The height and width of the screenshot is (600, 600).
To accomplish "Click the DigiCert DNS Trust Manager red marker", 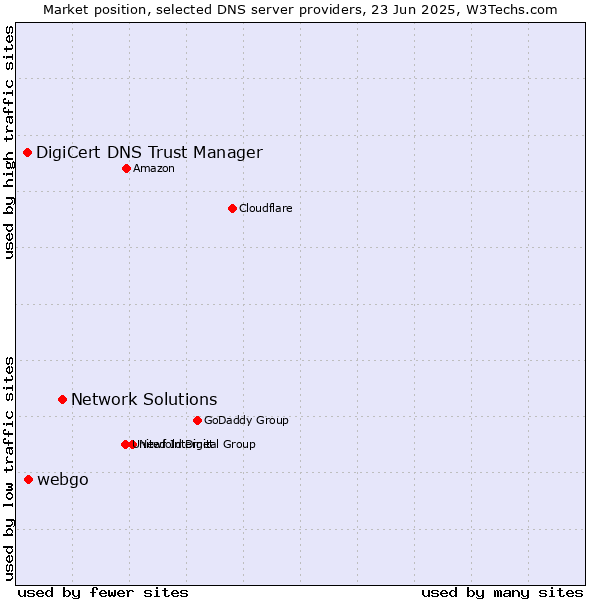I will pos(28,153).
